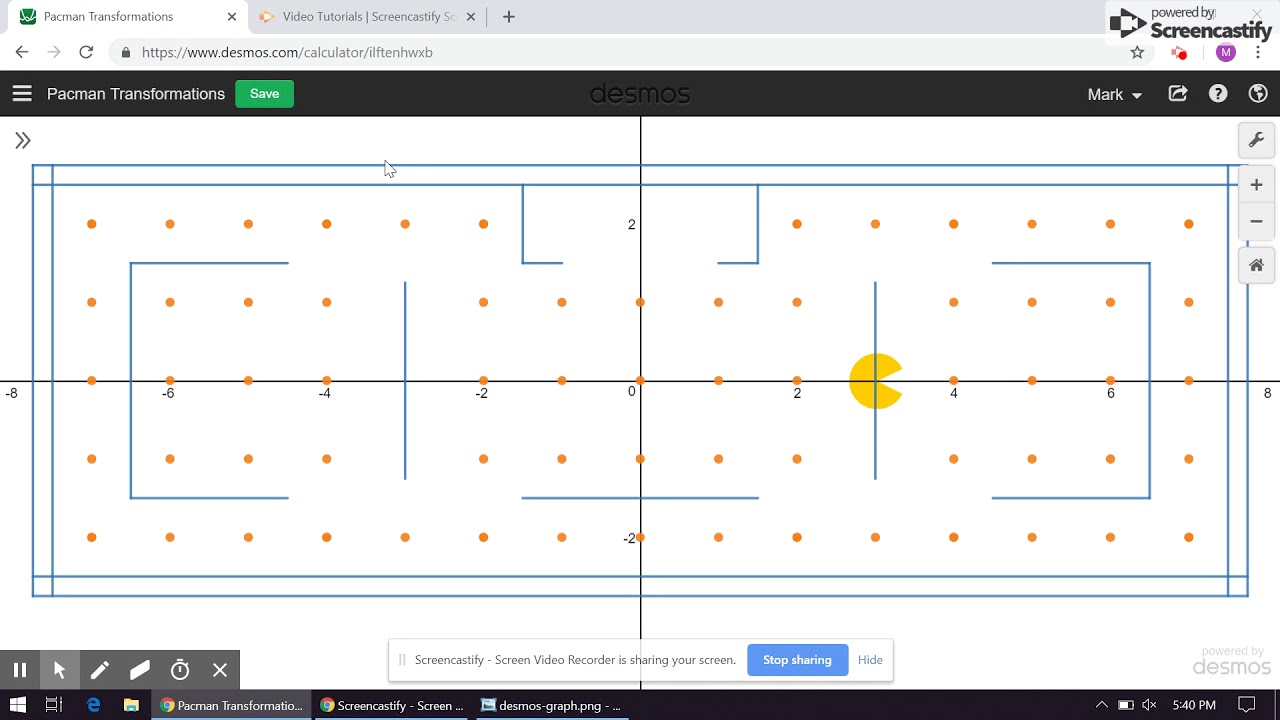
Task: Open a new browser tab
Action: coord(509,17)
